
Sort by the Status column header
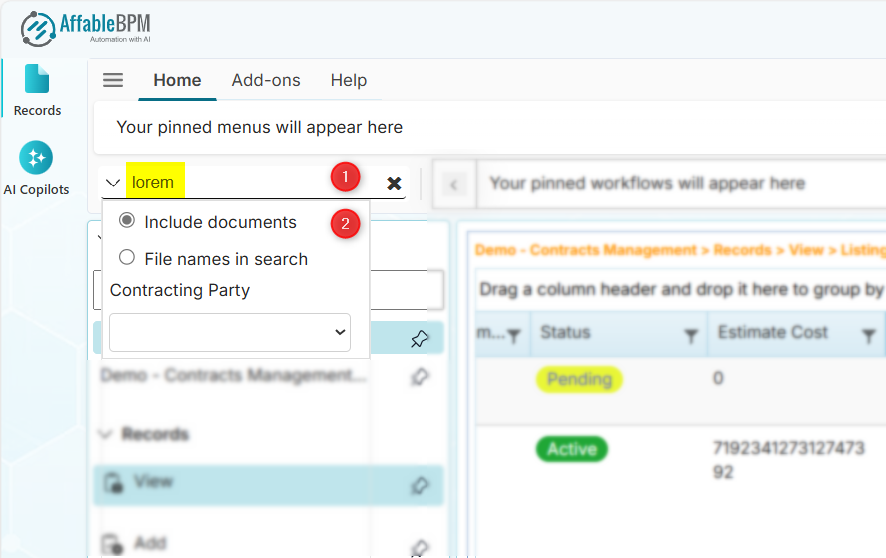click(565, 332)
